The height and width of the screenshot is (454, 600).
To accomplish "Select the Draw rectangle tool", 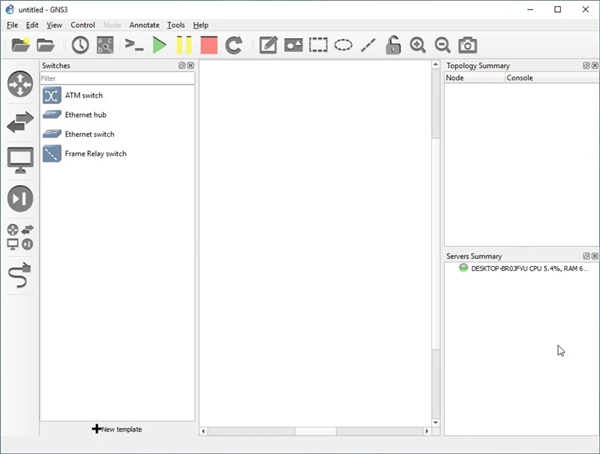I will pyautogui.click(x=318, y=45).
